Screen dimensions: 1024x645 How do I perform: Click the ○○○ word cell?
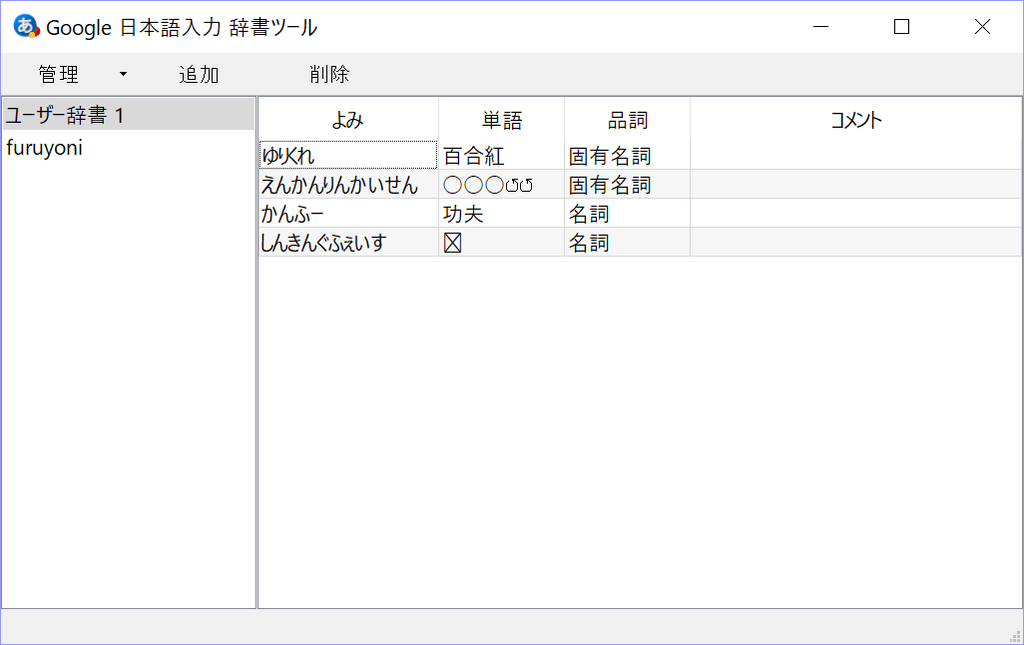(502, 185)
